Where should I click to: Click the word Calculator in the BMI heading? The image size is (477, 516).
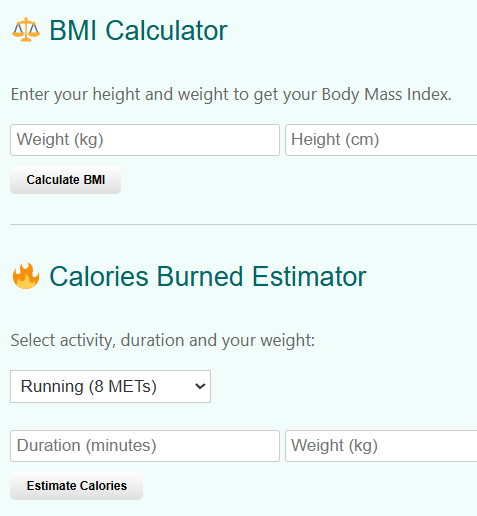(166, 31)
